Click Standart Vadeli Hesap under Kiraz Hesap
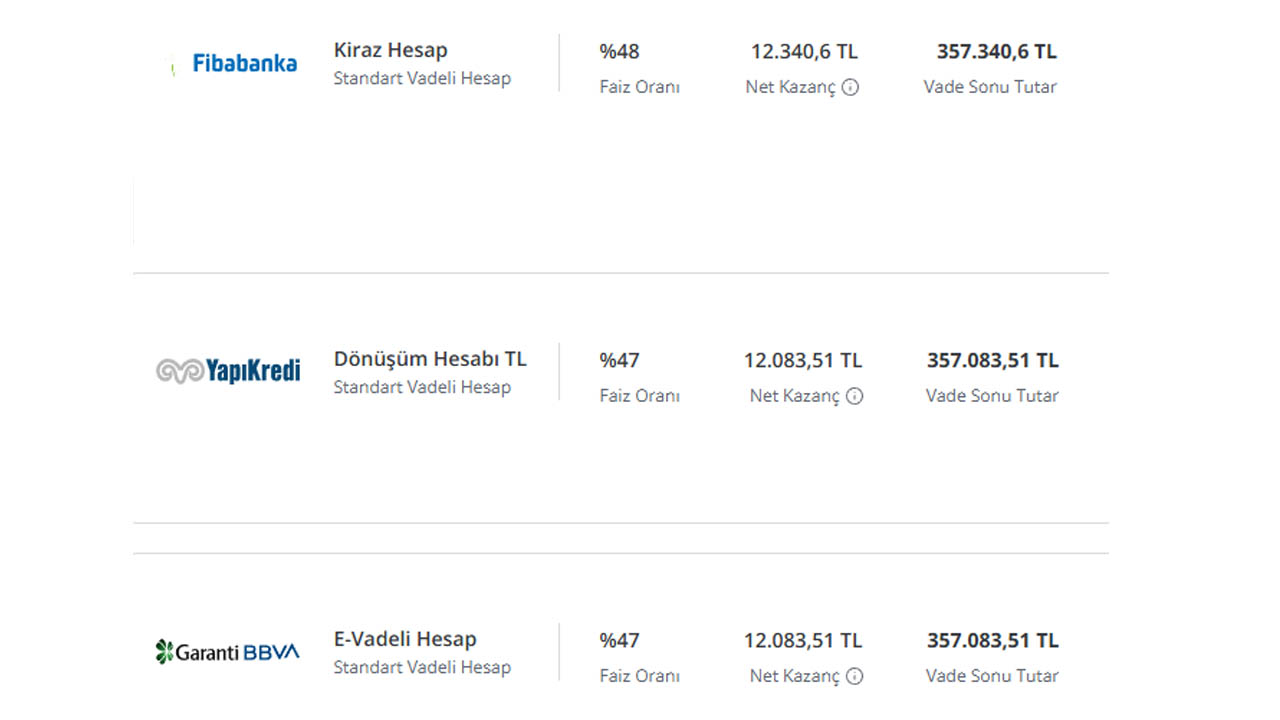The width and height of the screenshot is (1280, 720). (422, 78)
